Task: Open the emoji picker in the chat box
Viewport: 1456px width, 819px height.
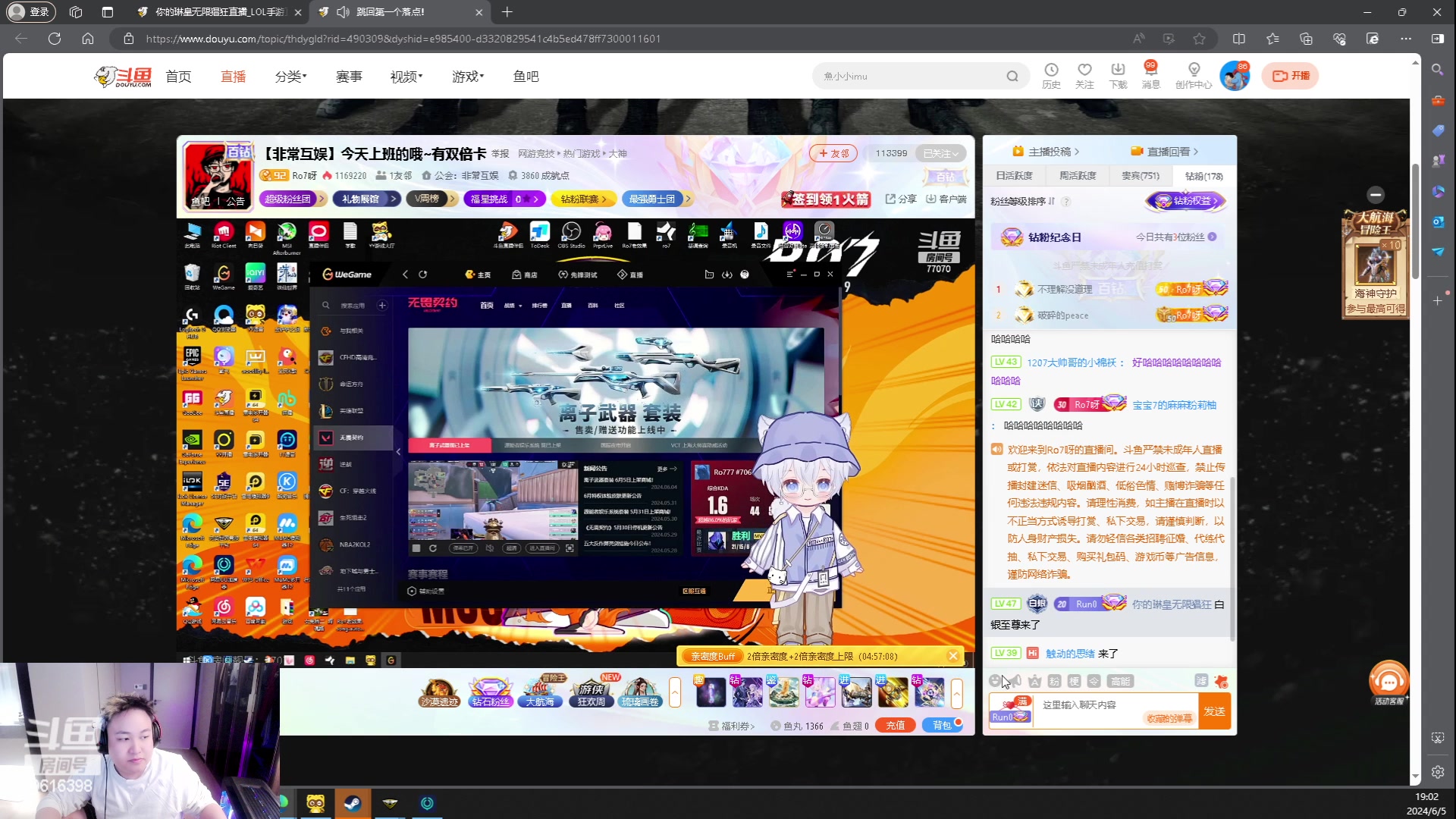Action: point(995,680)
